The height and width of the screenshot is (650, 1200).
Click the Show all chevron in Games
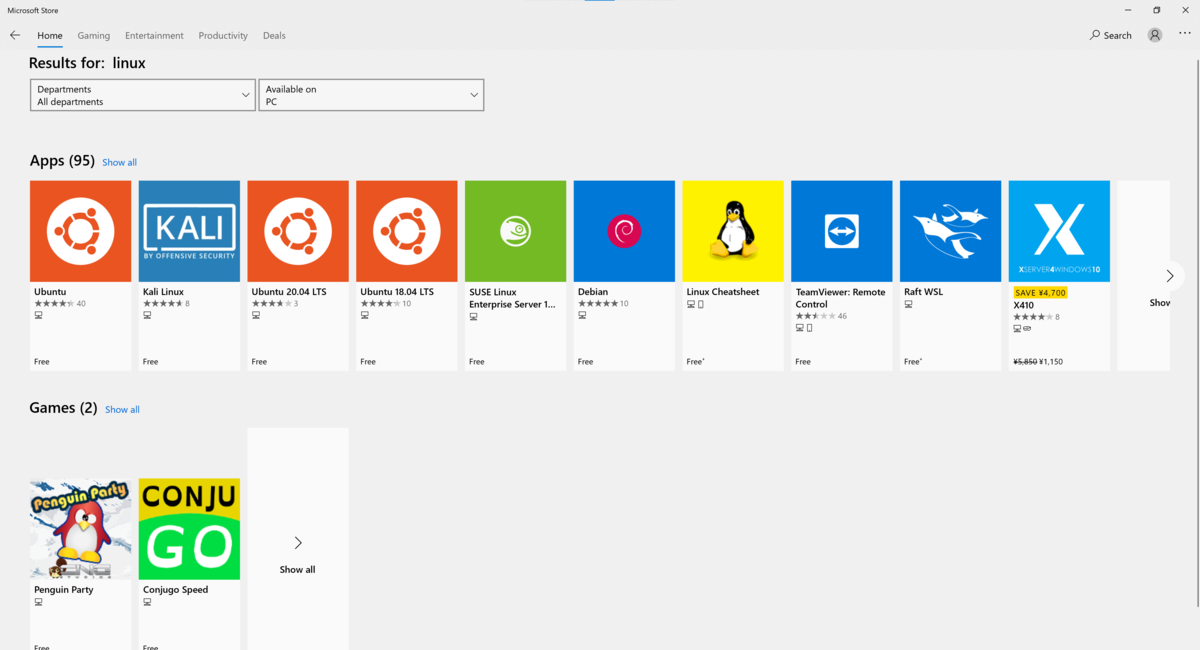(298, 543)
